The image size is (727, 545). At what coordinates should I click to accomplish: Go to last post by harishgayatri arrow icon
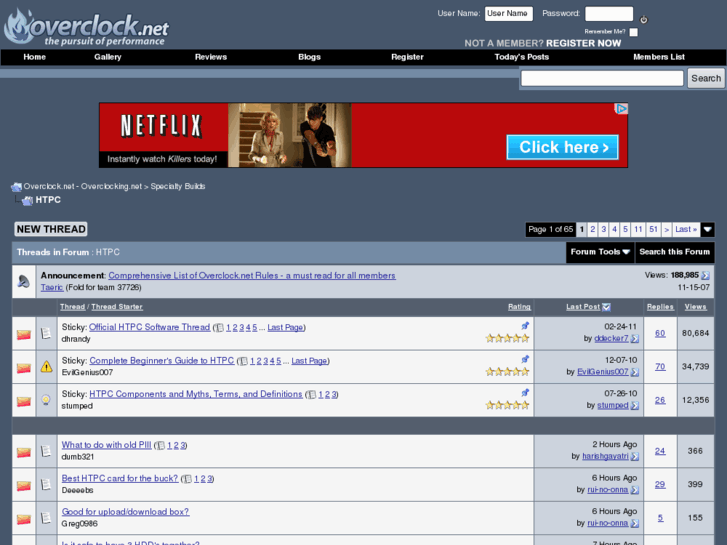point(635,457)
